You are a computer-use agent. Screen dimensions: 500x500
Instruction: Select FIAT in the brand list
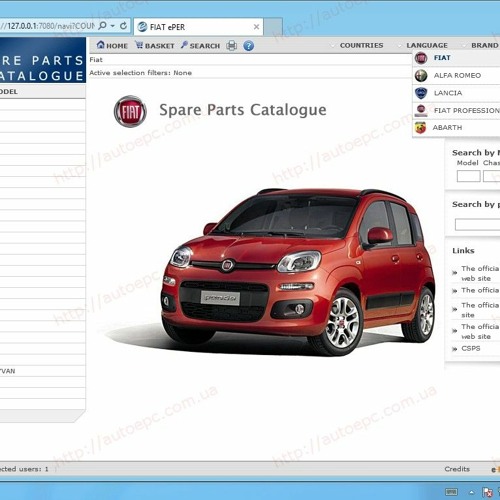point(456,58)
